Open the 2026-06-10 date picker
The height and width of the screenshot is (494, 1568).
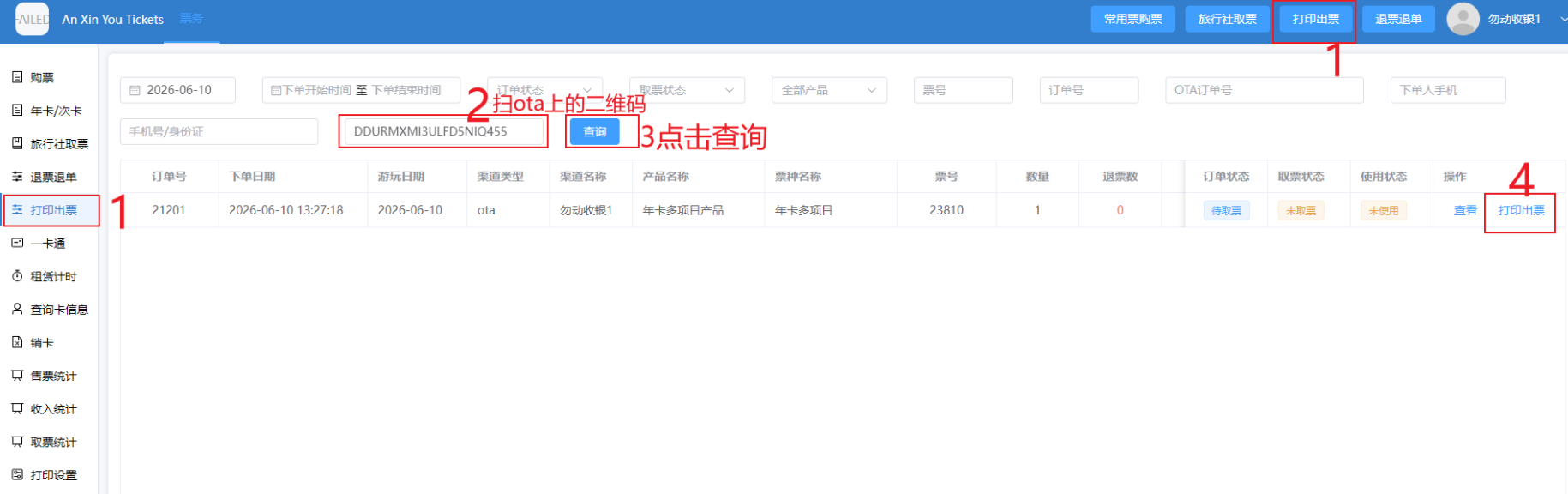click(177, 90)
